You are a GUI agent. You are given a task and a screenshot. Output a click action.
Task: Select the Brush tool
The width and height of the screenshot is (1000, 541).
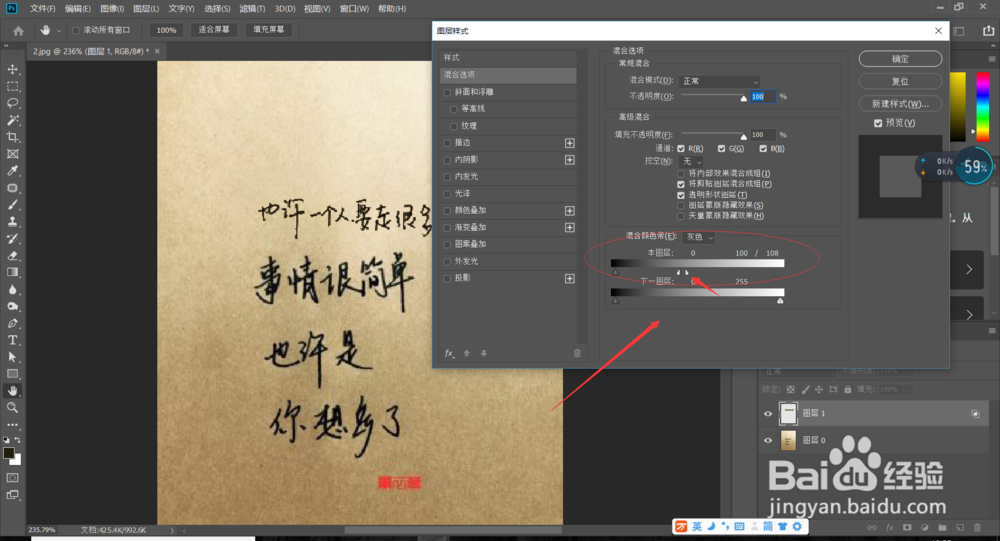pyautogui.click(x=13, y=205)
